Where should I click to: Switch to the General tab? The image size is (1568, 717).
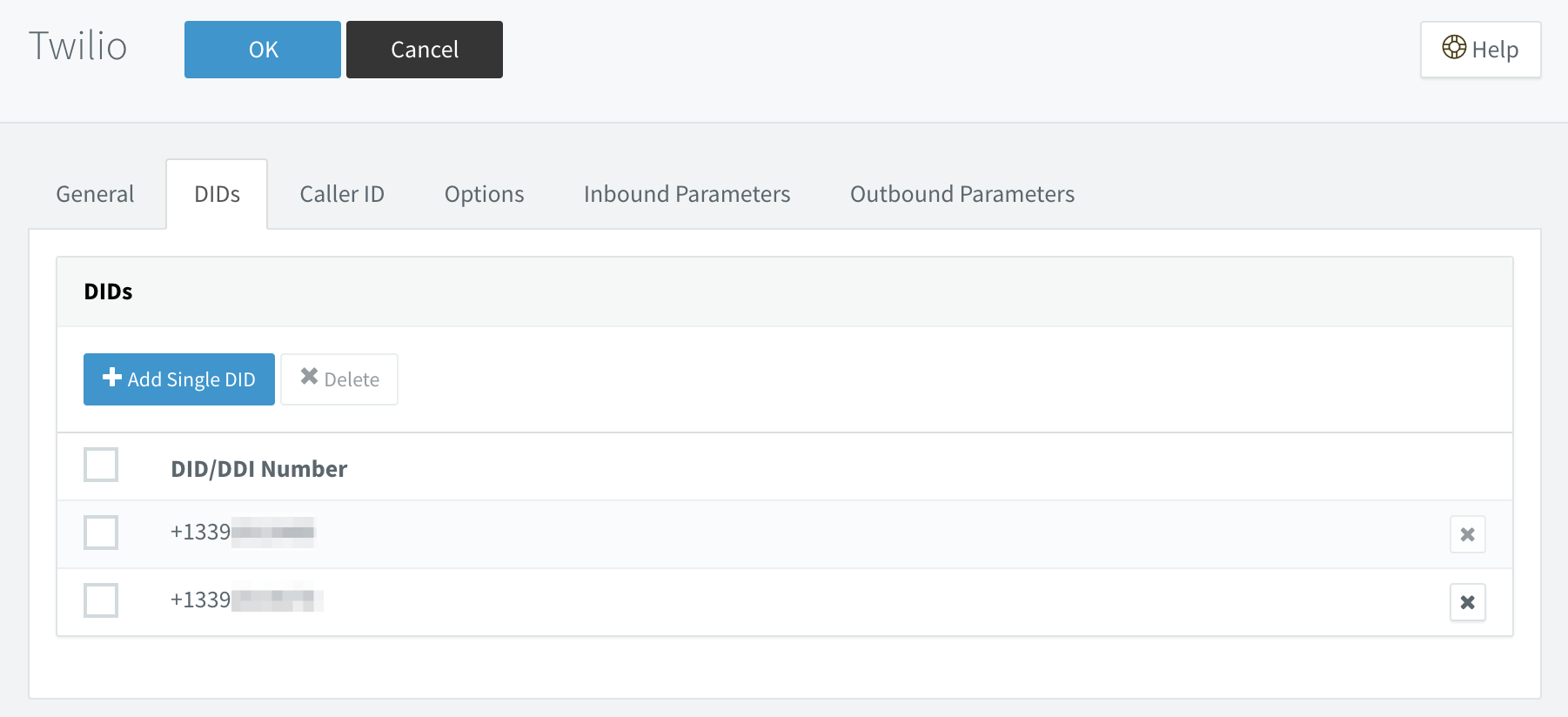(x=95, y=194)
